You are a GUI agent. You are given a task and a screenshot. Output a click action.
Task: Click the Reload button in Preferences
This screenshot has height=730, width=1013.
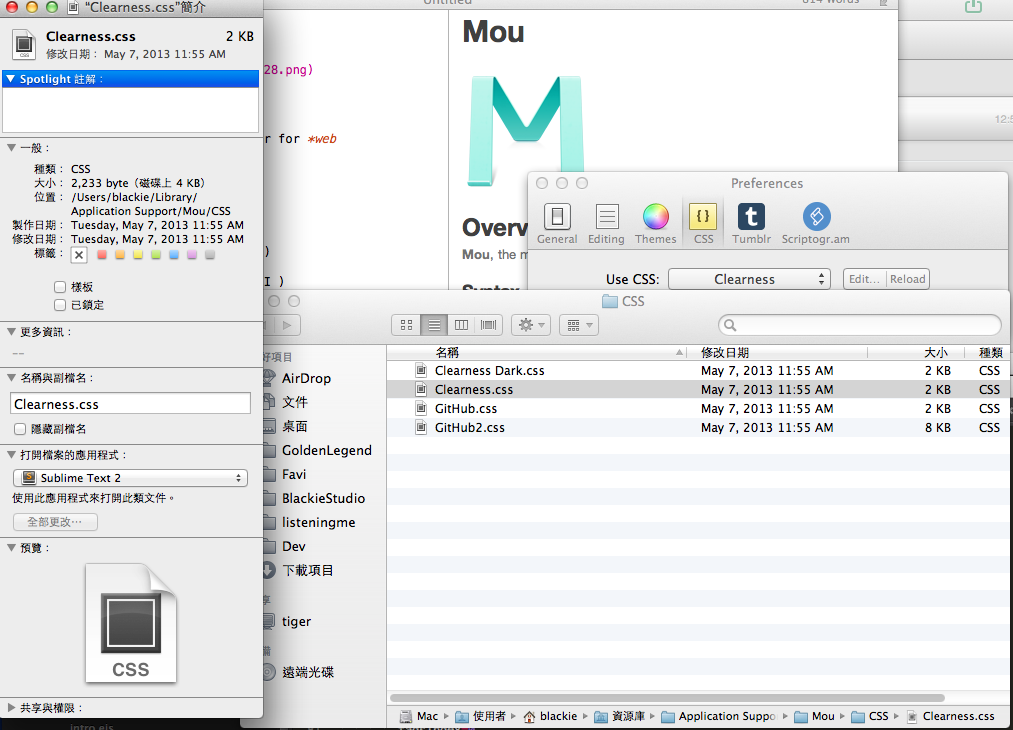[907, 279]
